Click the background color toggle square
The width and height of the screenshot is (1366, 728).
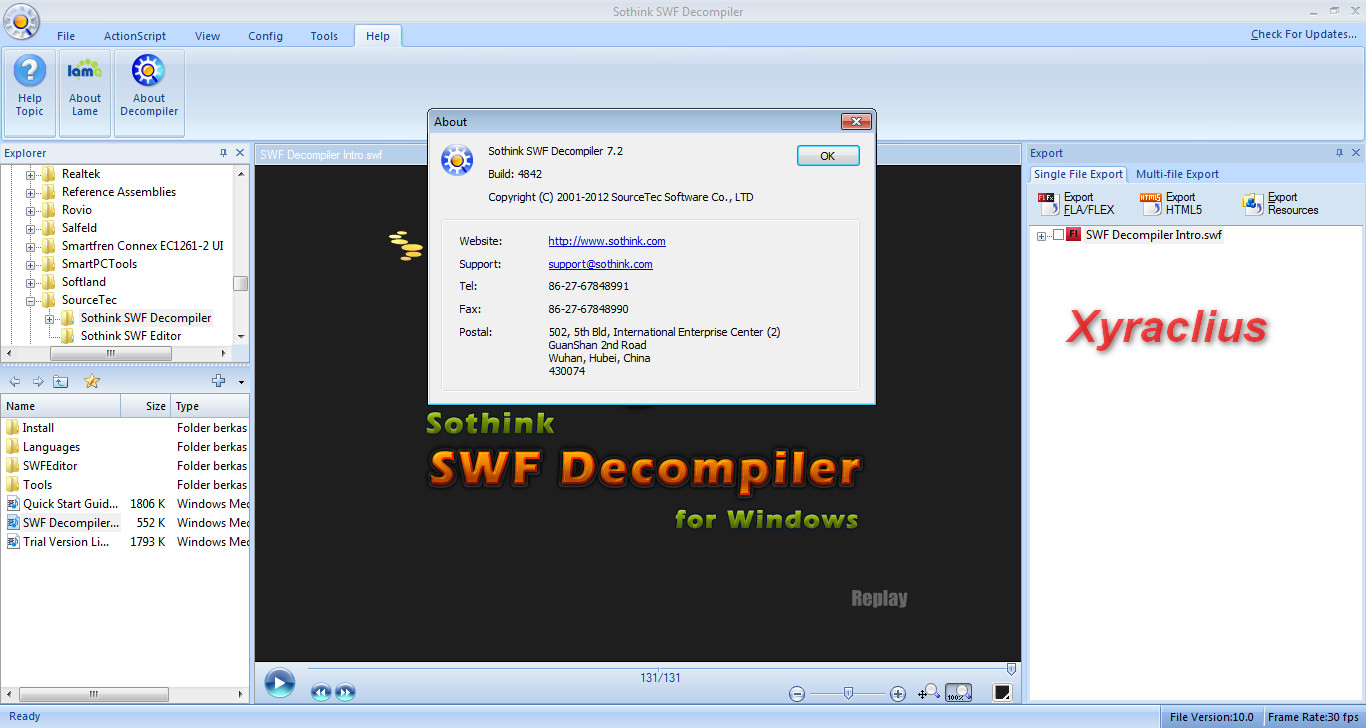point(1002,692)
